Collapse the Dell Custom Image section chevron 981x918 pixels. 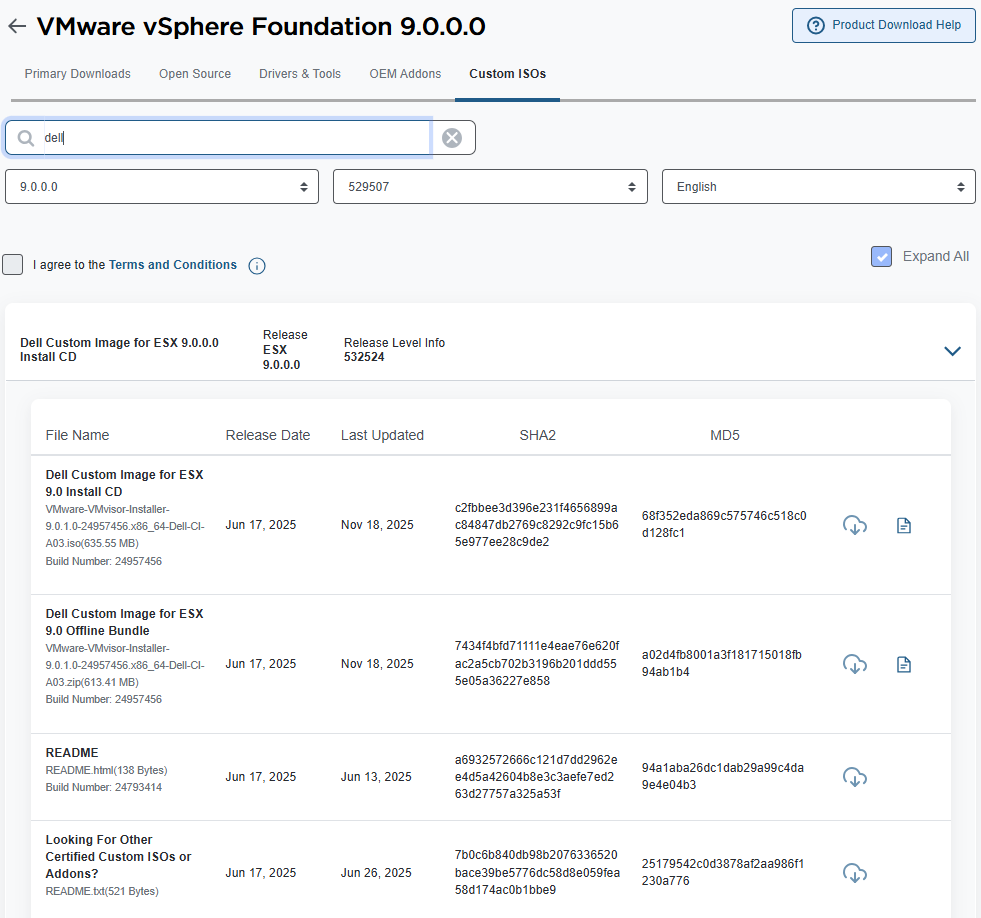952,351
